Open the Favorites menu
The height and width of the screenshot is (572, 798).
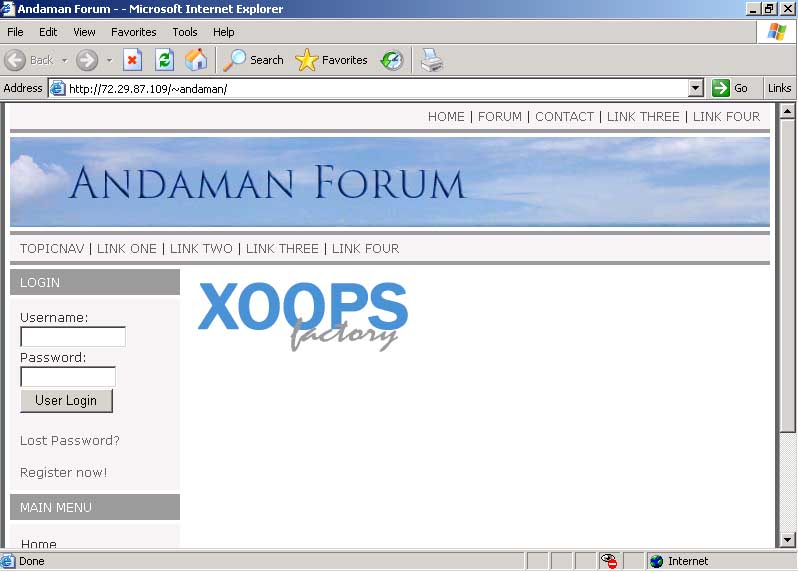tap(134, 32)
